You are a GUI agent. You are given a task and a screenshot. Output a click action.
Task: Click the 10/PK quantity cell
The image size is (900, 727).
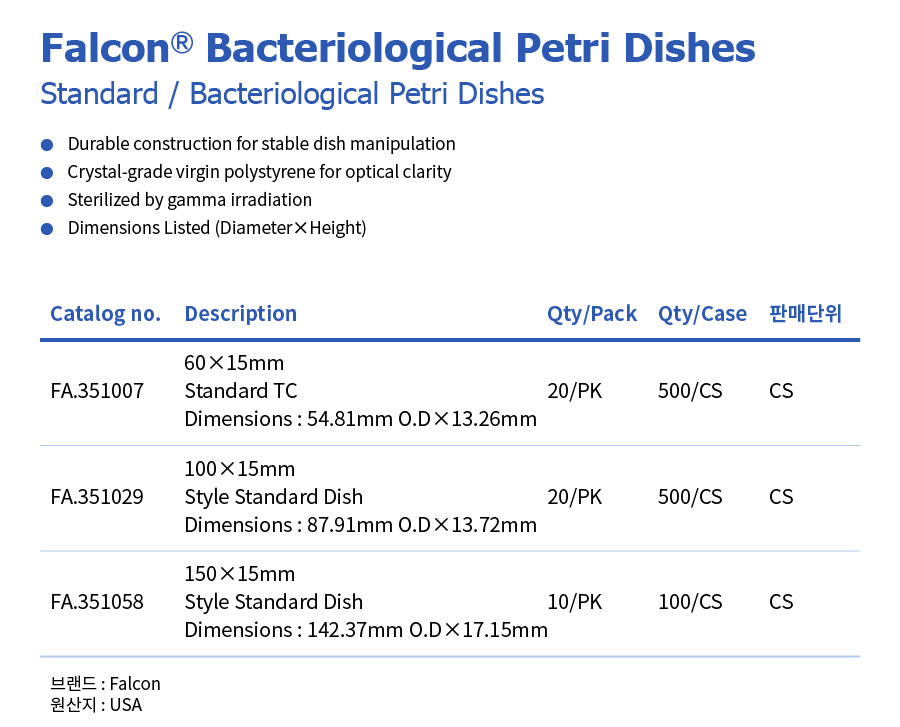[574, 602]
